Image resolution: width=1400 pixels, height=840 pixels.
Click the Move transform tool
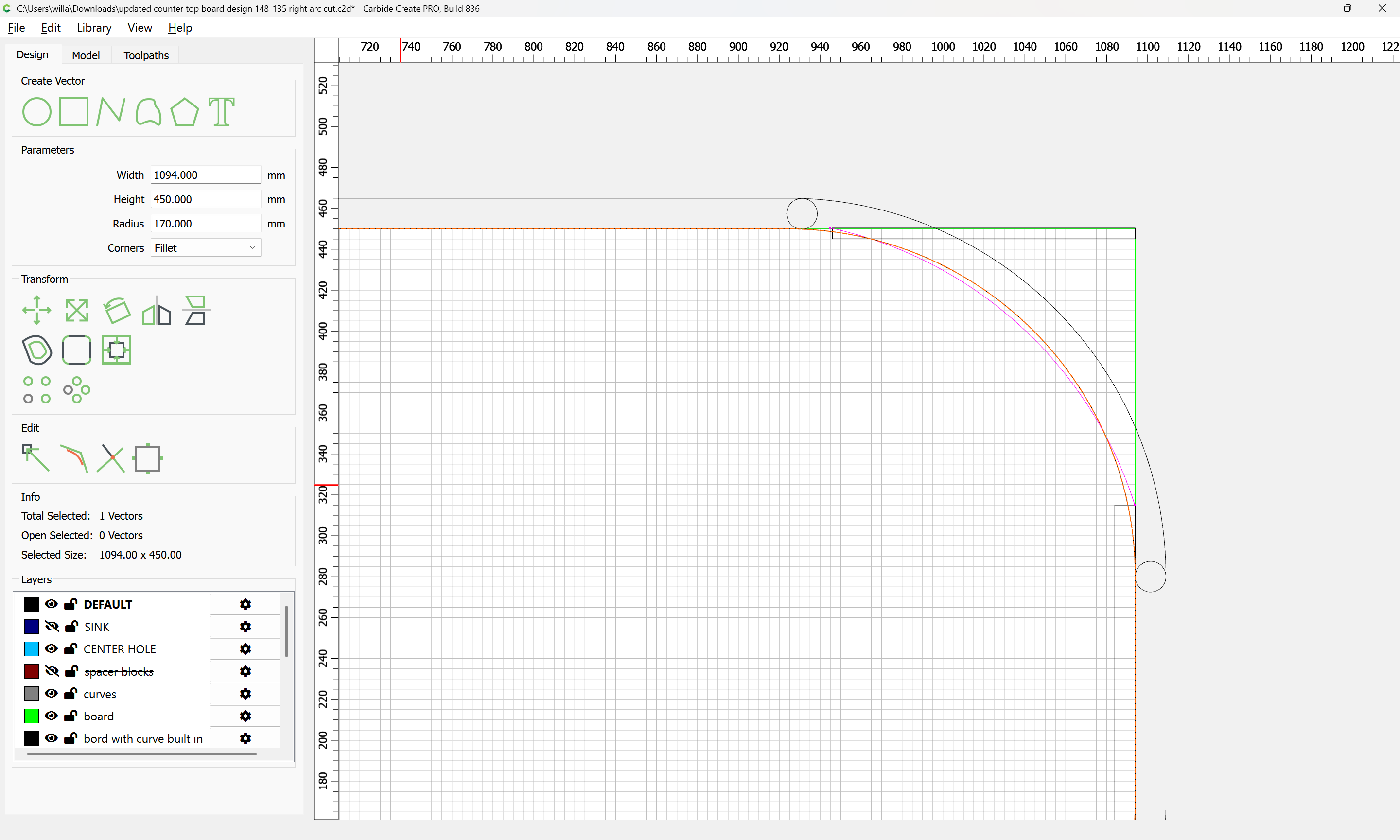[x=37, y=310]
